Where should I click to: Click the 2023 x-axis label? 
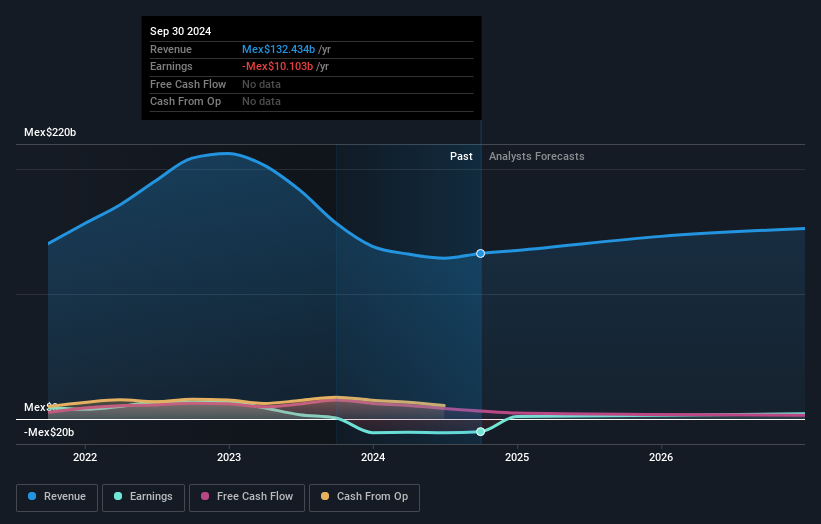pyautogui.click(x=229, y=457)
